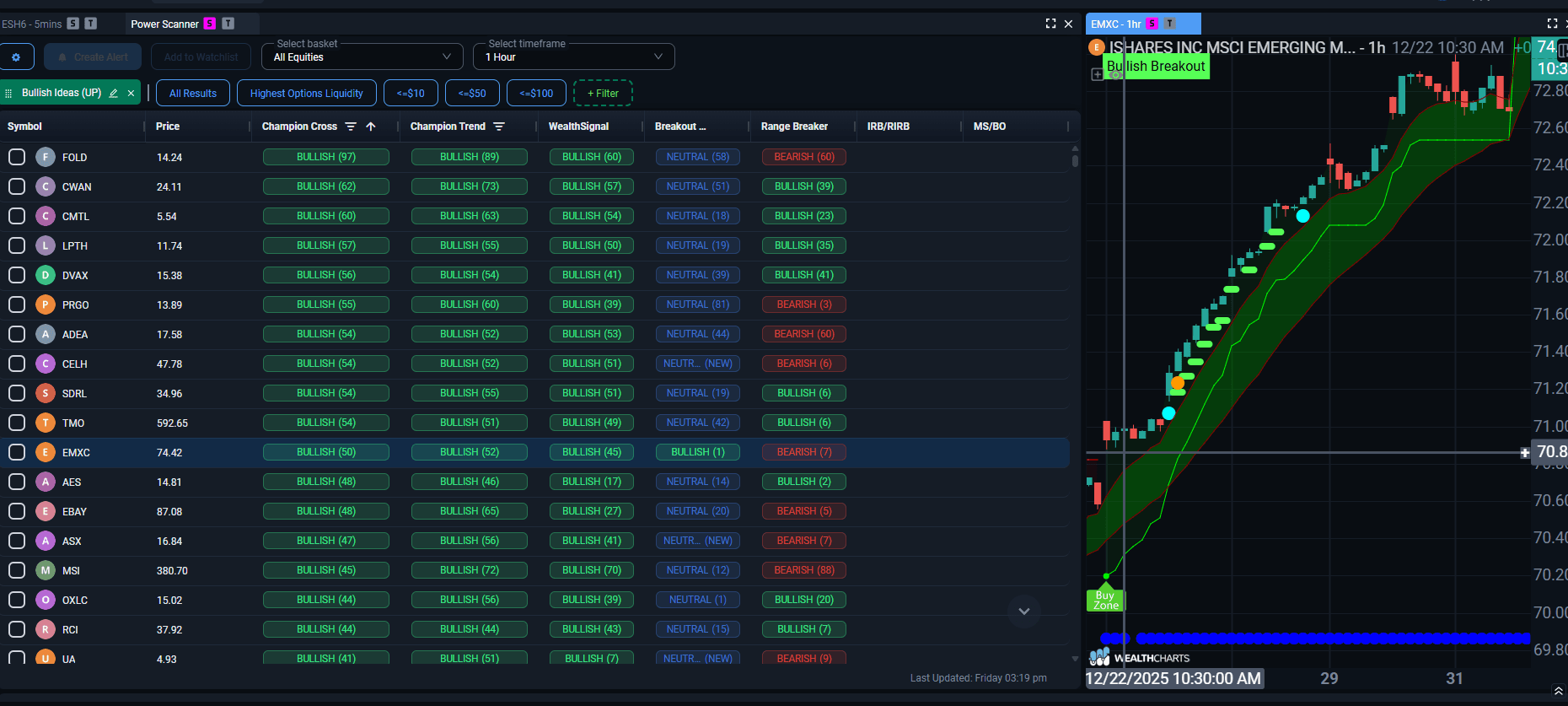Click the scanner table vertical scrollbar thumb
The width and height of the screenshot is (1568, 706).
coord(1075,160)
